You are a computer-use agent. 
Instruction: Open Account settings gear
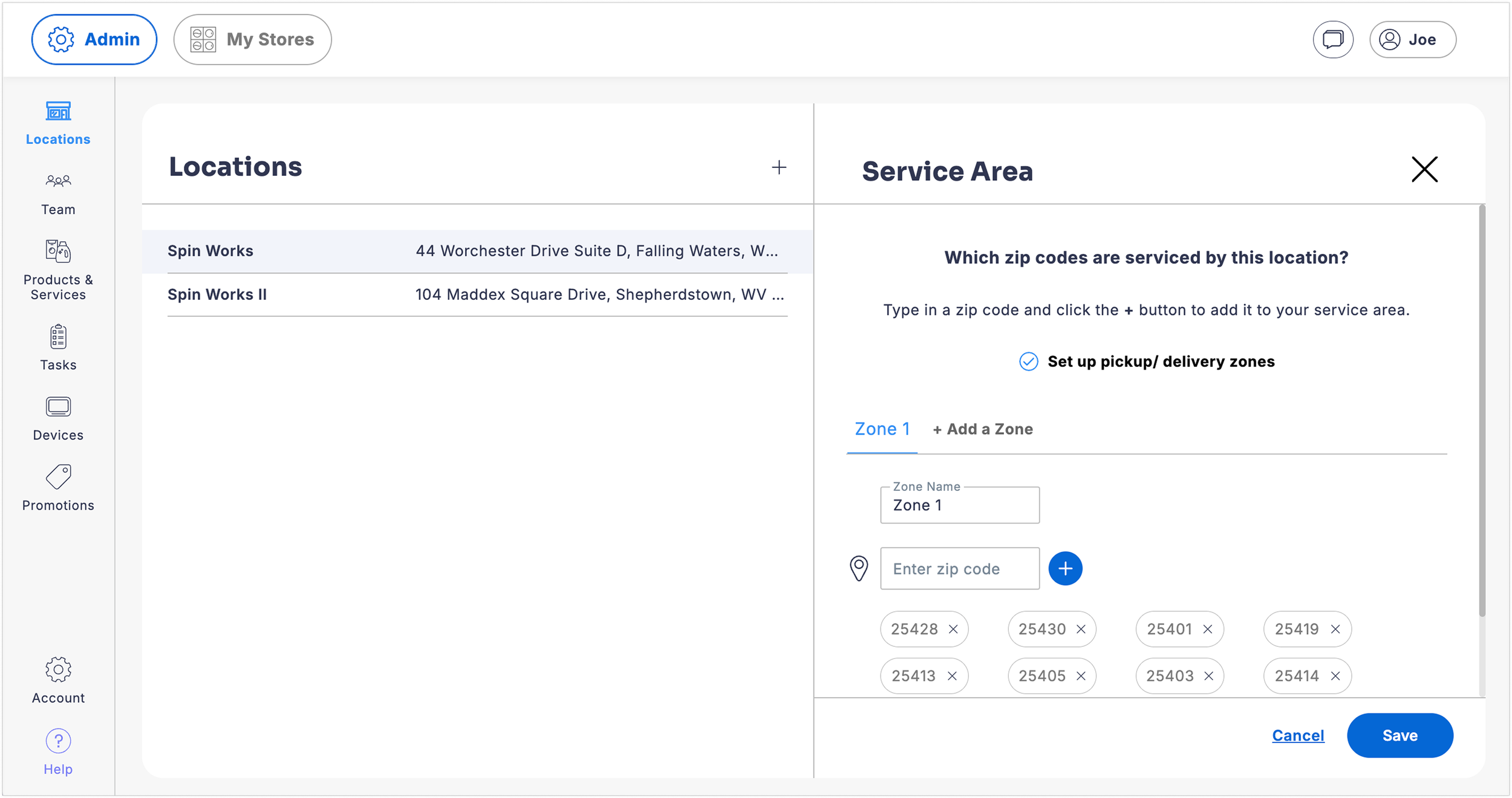(x=58, y=670)
